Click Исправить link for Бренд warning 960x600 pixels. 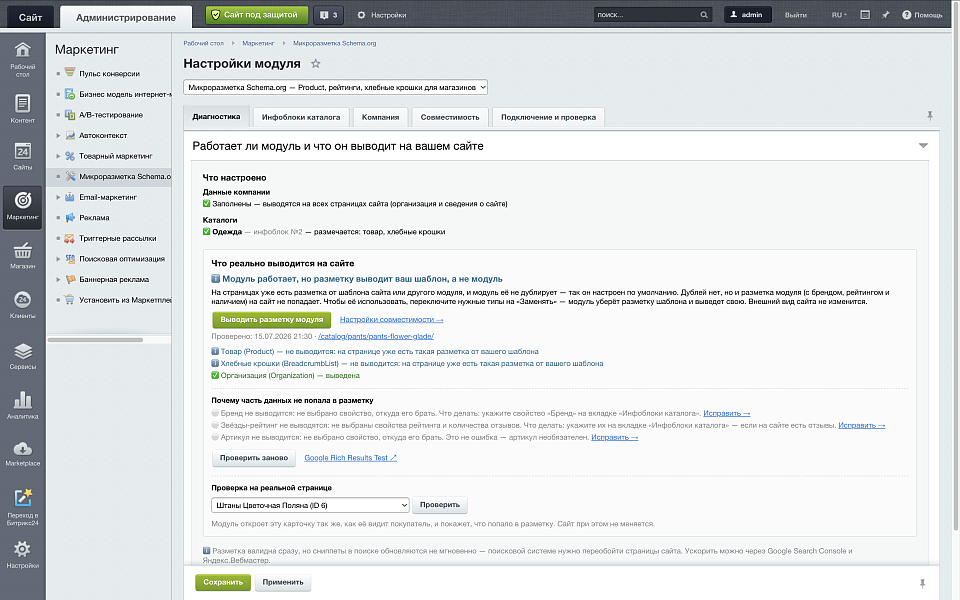(727, 413)
